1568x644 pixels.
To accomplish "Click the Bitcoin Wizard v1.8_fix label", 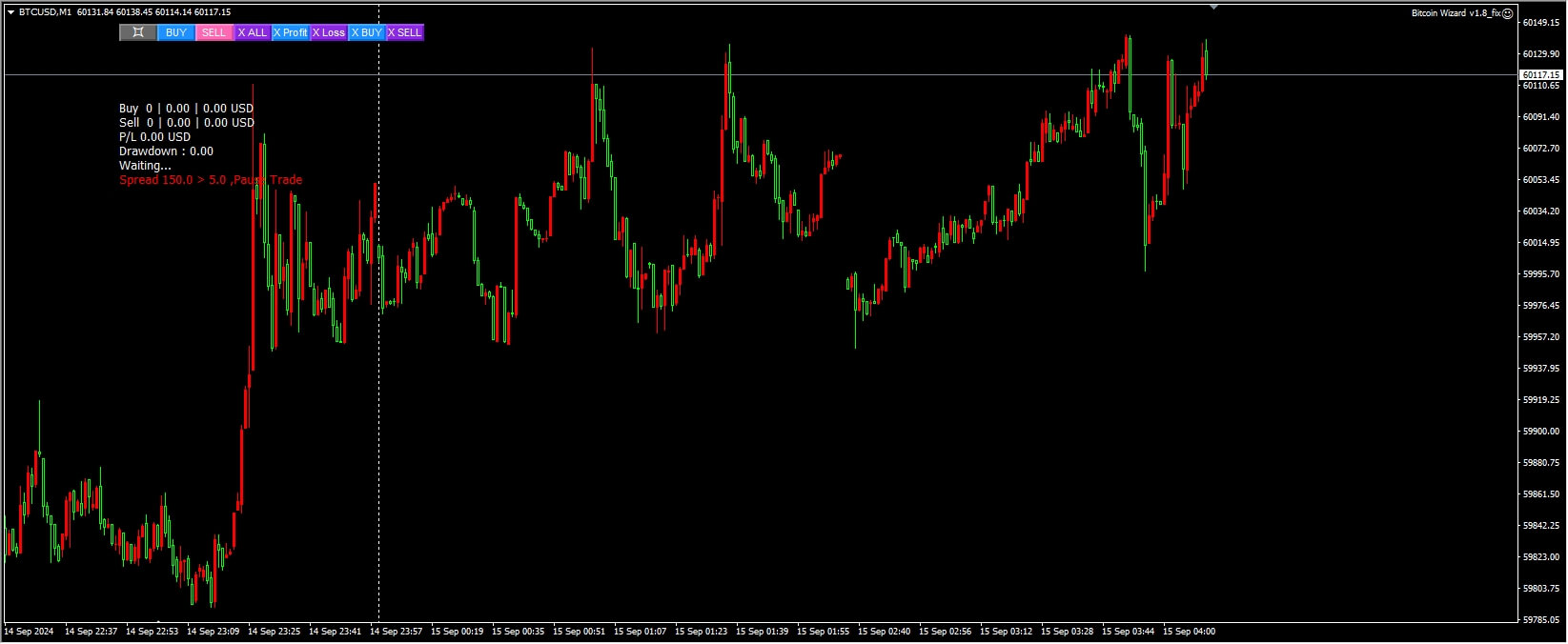I will tap(1456, 13).
